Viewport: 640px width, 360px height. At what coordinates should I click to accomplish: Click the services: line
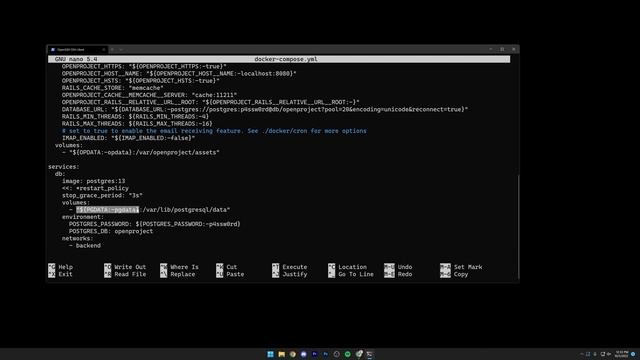click(x=64, y=167)
